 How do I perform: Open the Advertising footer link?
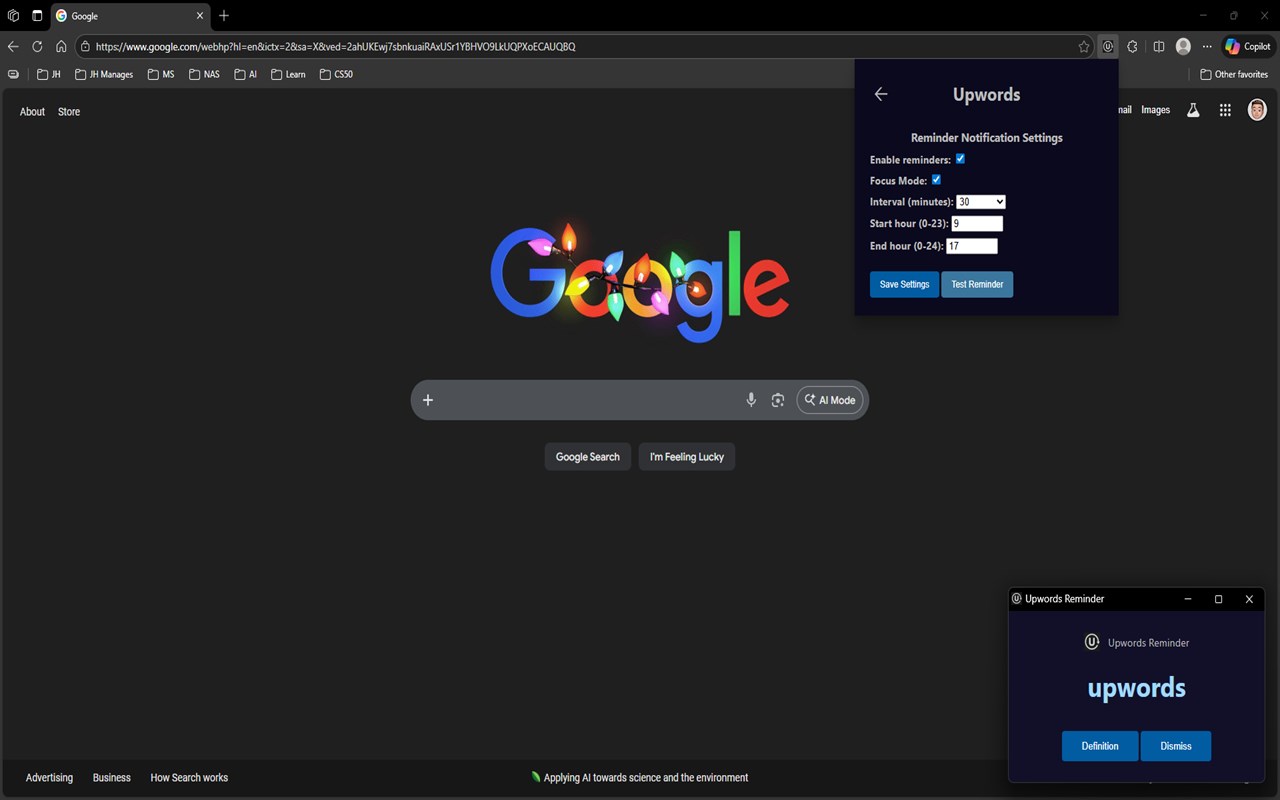pyautogui.click(x=49, y=778)
